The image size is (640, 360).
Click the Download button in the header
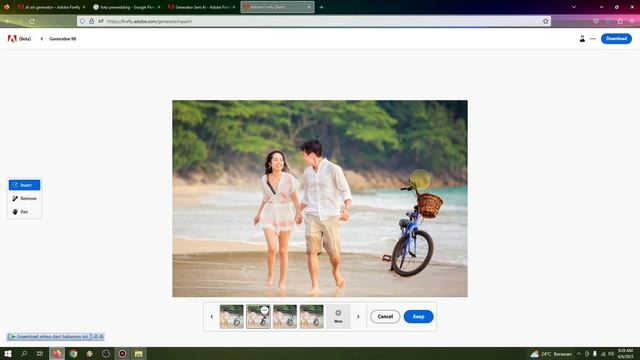pyautogui.click(x=616, y=39)
